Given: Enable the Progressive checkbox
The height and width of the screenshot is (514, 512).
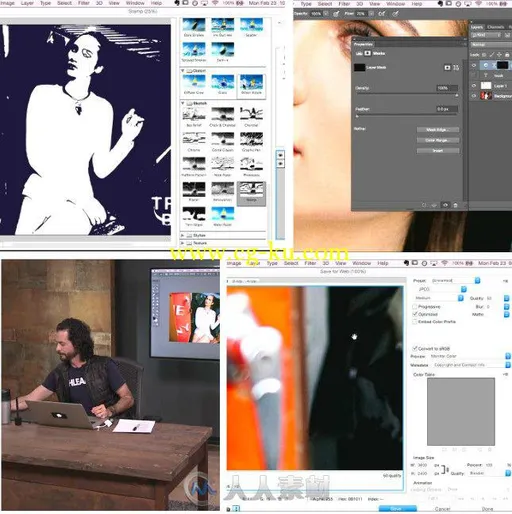Looking at the screenshot, I should click(415, 307).
